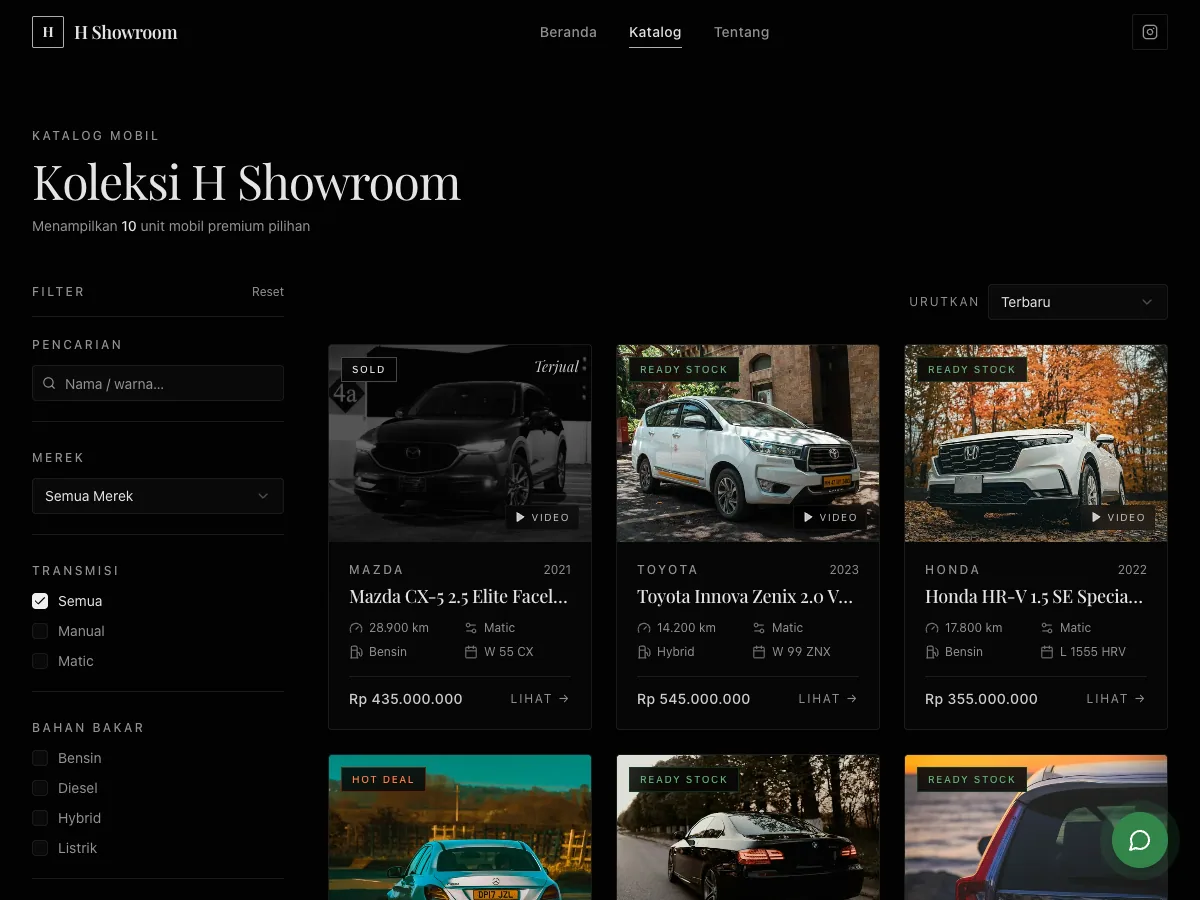This screenshot has height=900, width=1200.
Task: Click the price Rp 435.000.000
Action: click(406, 699)
